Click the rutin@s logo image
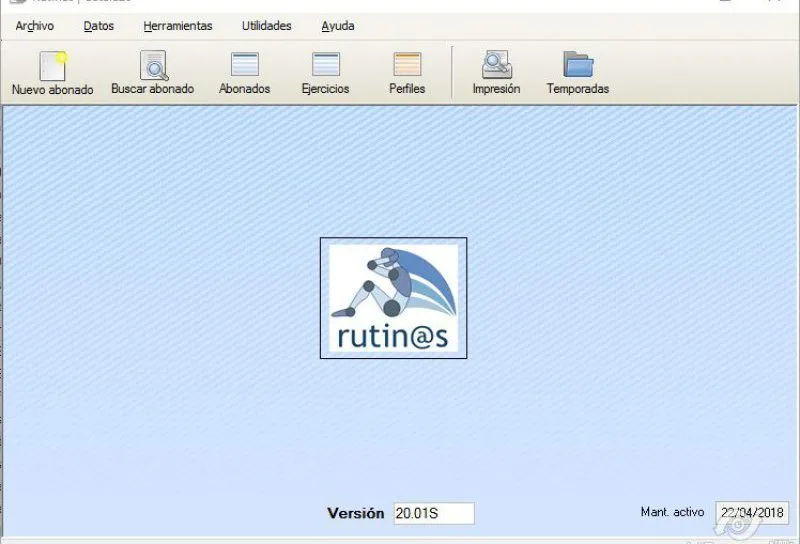 pos(393,298)
